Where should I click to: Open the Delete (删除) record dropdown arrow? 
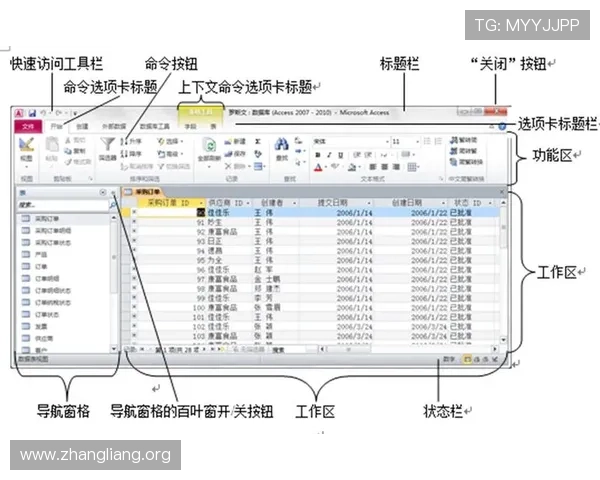point(249,166)
